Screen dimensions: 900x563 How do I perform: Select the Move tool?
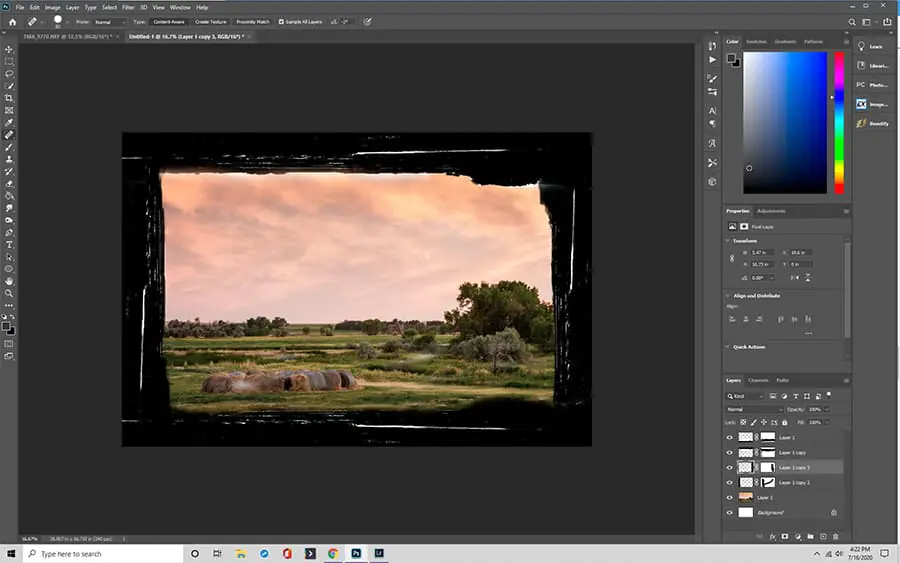[x=9, y=49]
